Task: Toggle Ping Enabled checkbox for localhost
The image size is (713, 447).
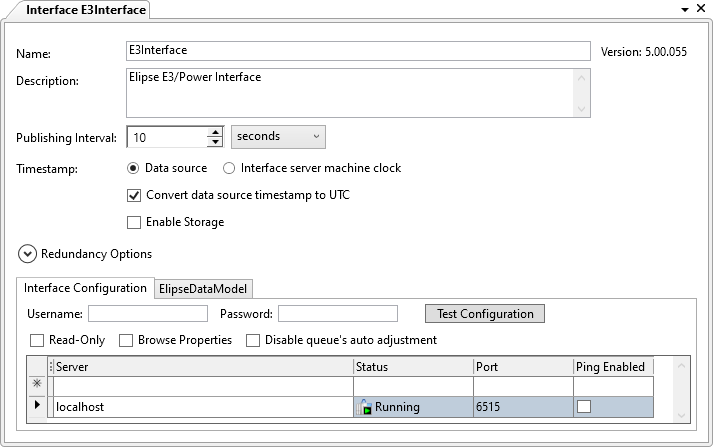Action: tap(584, 407)
